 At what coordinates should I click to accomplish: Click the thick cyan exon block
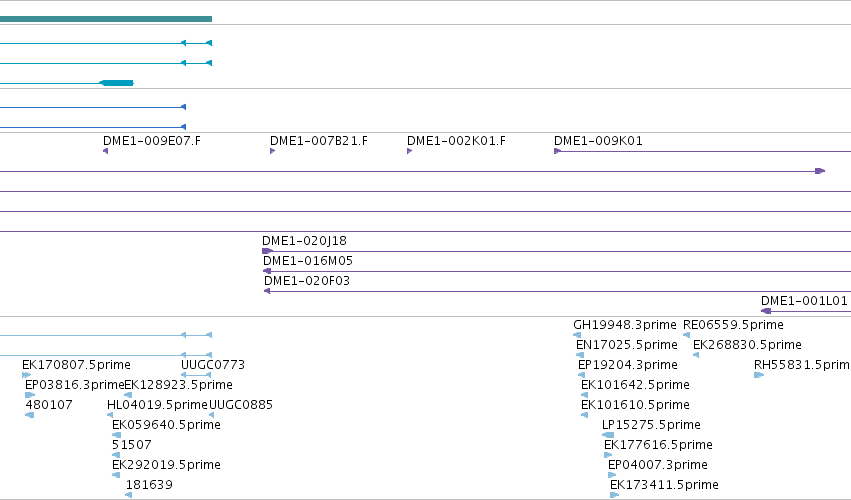(x=116, y=83)
